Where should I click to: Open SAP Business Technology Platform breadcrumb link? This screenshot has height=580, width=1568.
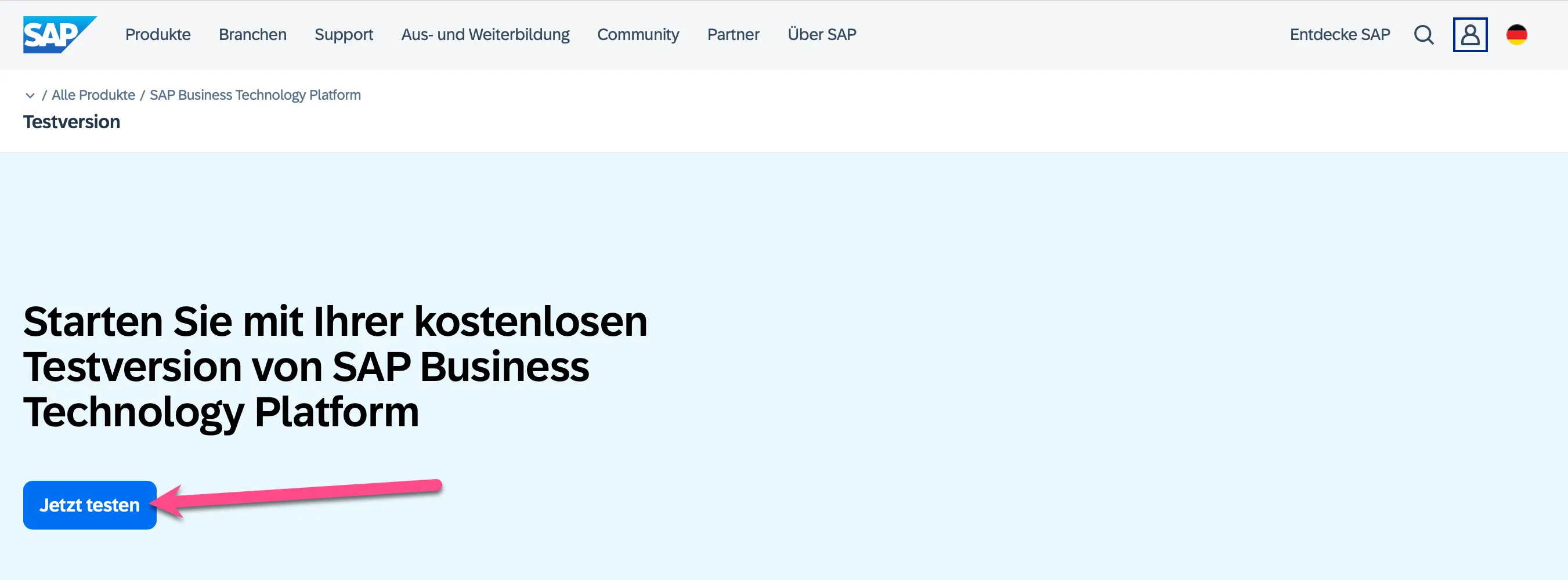pos(254,95)
